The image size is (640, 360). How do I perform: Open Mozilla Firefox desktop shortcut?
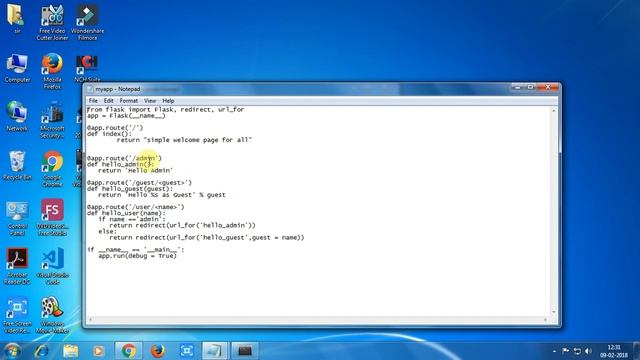[x=52, y=71]
